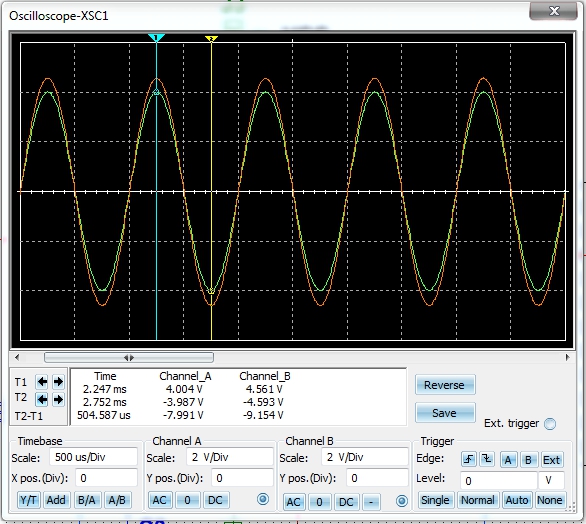Click the horizontal scrollbar thumb
This screenshot has width=586, height=524.
coord(129,358)
